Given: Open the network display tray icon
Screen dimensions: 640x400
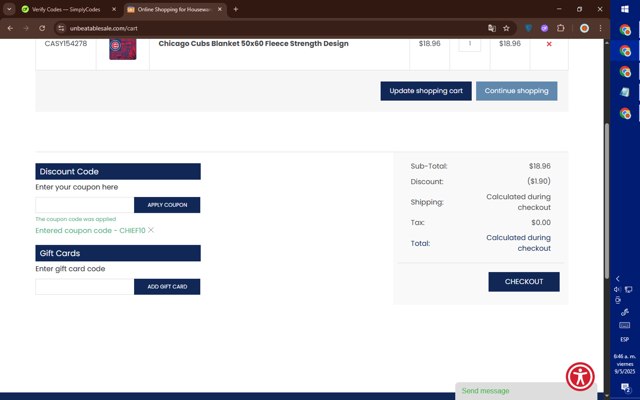Looking at the screenshot, I should coord(629,289).
